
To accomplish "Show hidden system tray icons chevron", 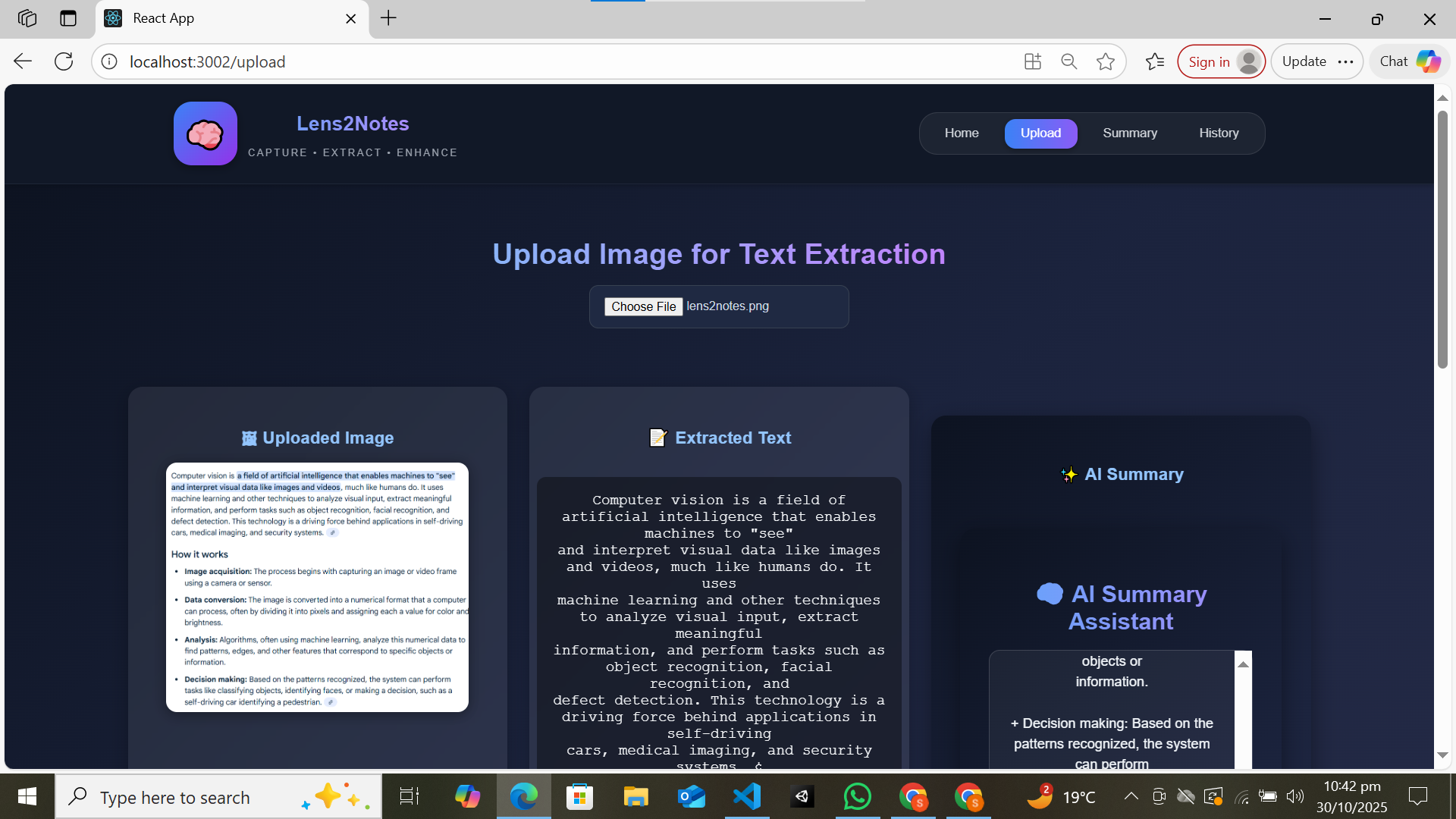I will click(1131, 796).
